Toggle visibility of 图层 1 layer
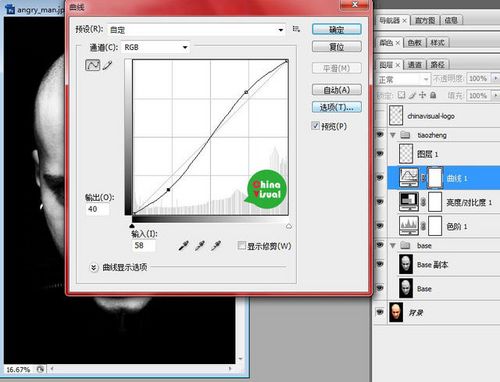Image resolution: width=500 pixels, height=382 pixels. tap(380, 153)
